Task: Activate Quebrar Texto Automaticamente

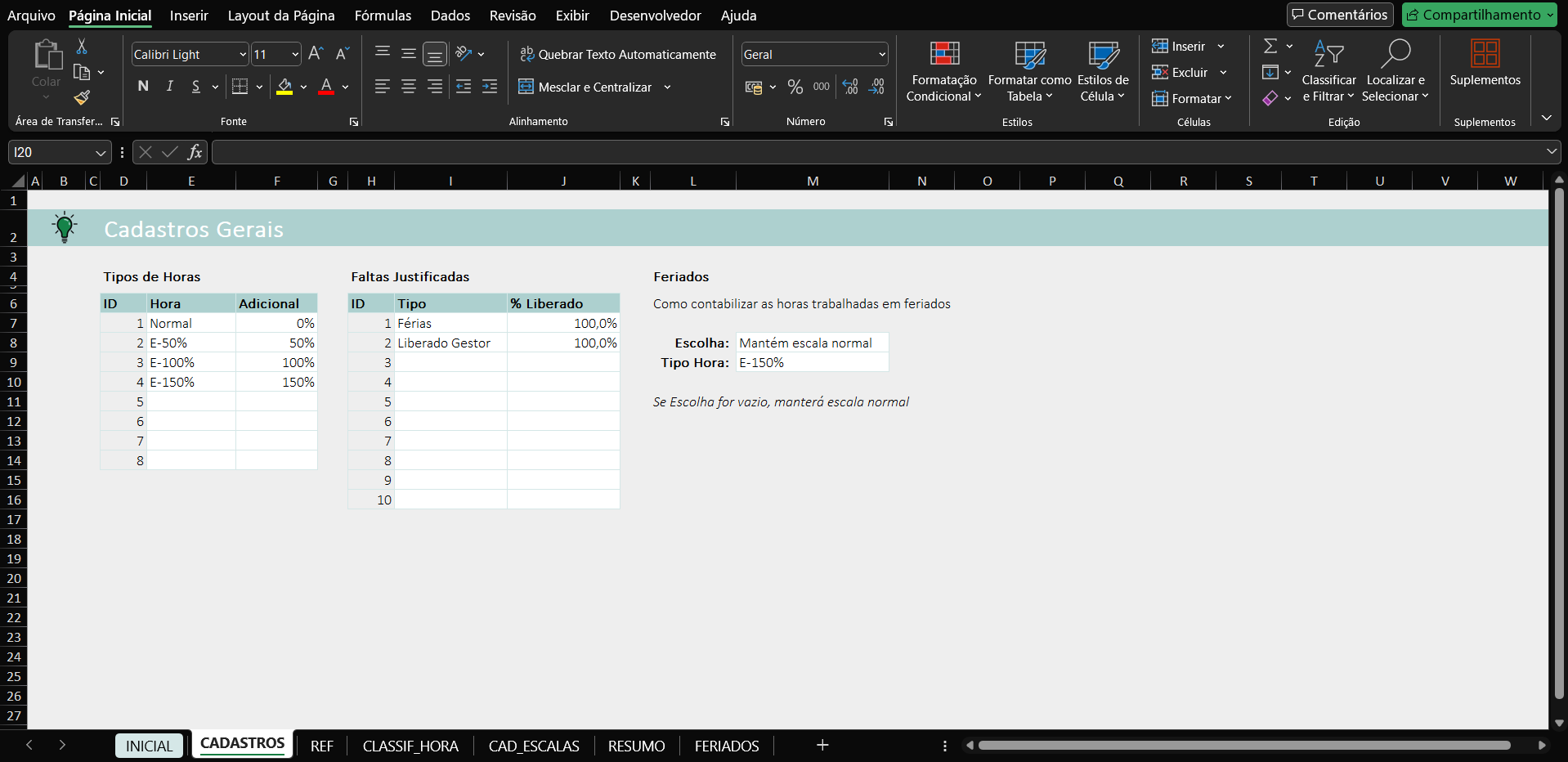Action: click(617, 54)
